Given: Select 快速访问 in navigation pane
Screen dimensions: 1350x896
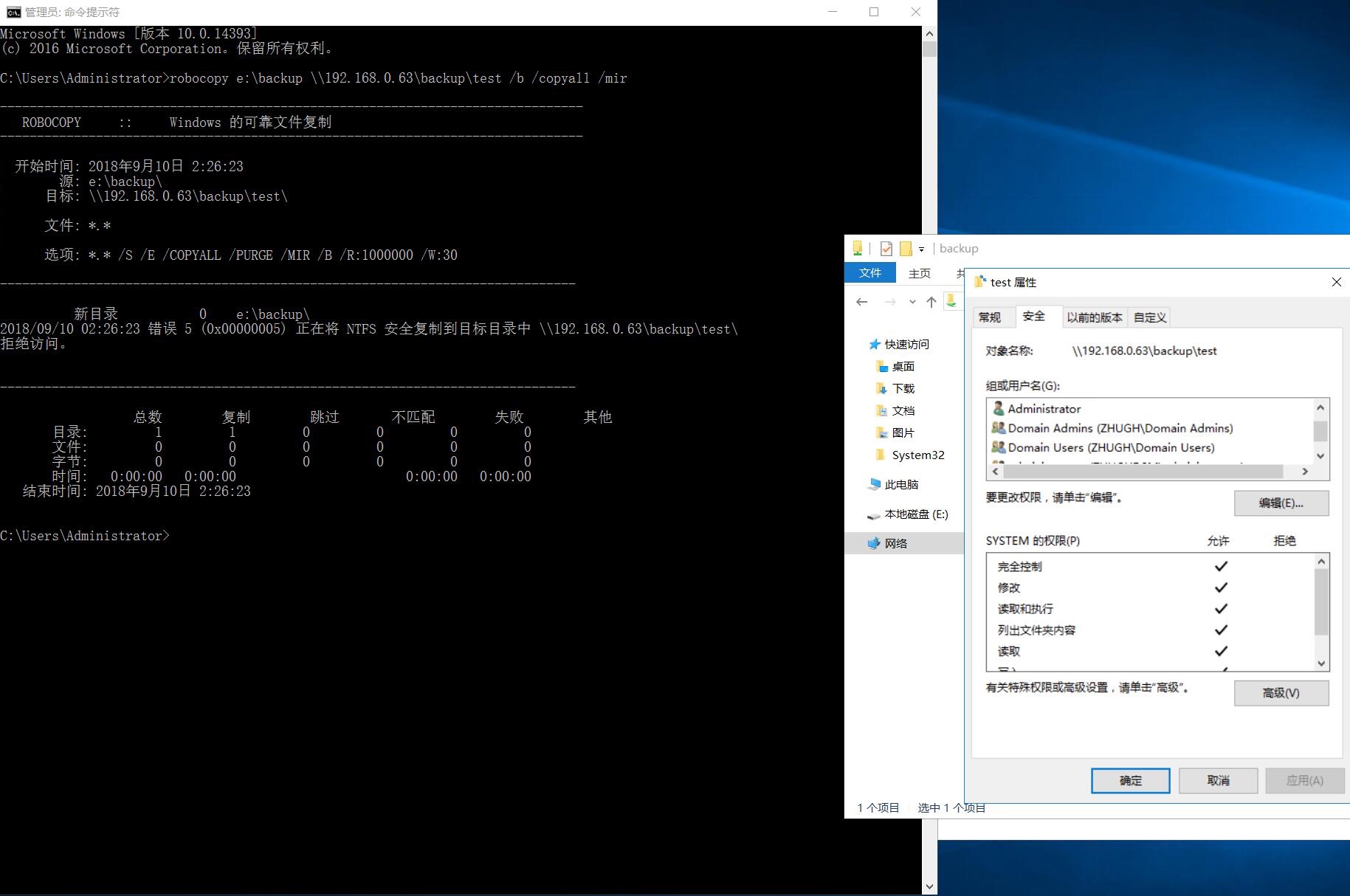Looking at the screenshot, I should [x=907, y=344].
